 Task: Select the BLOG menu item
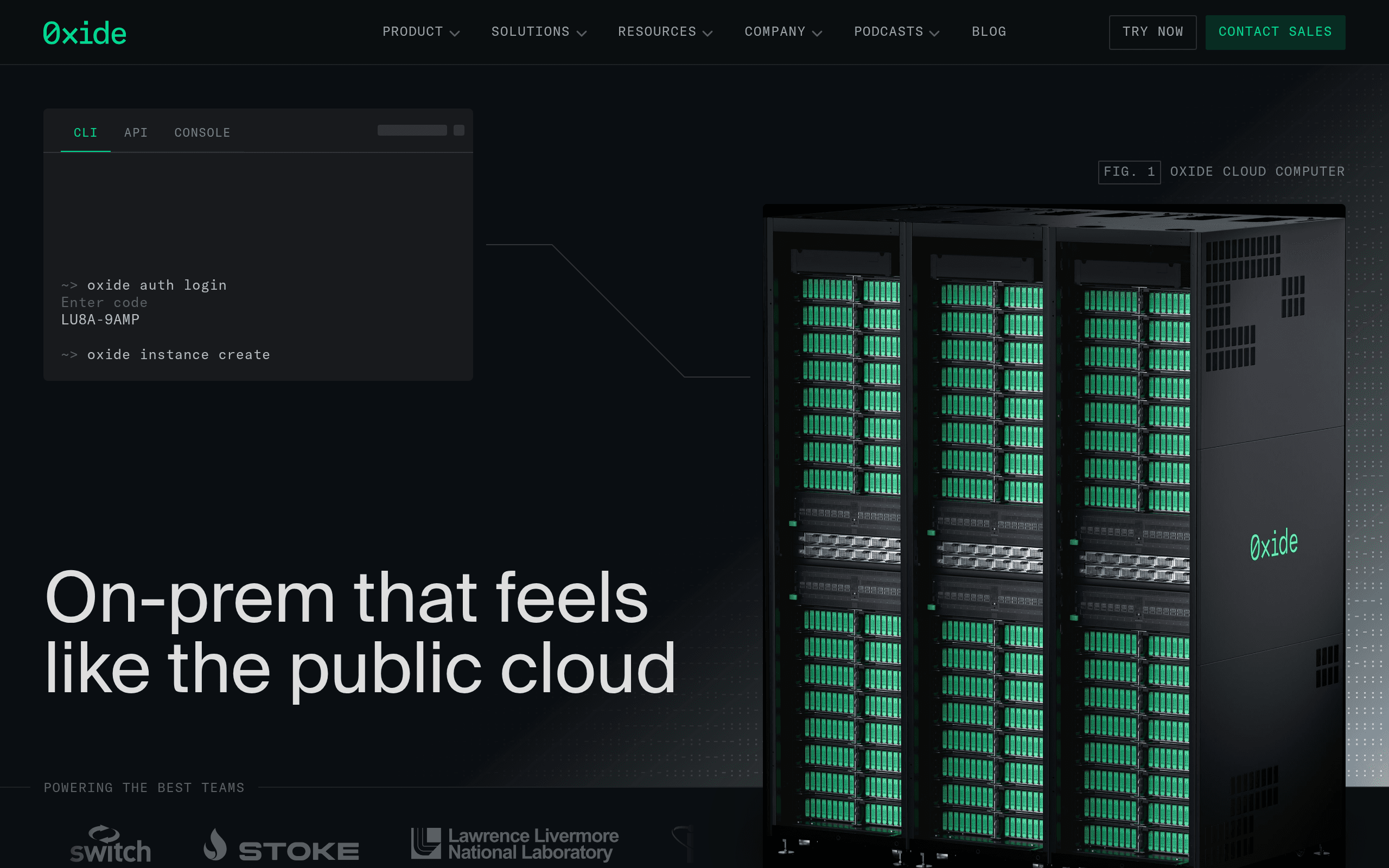(x=989, y=32)
